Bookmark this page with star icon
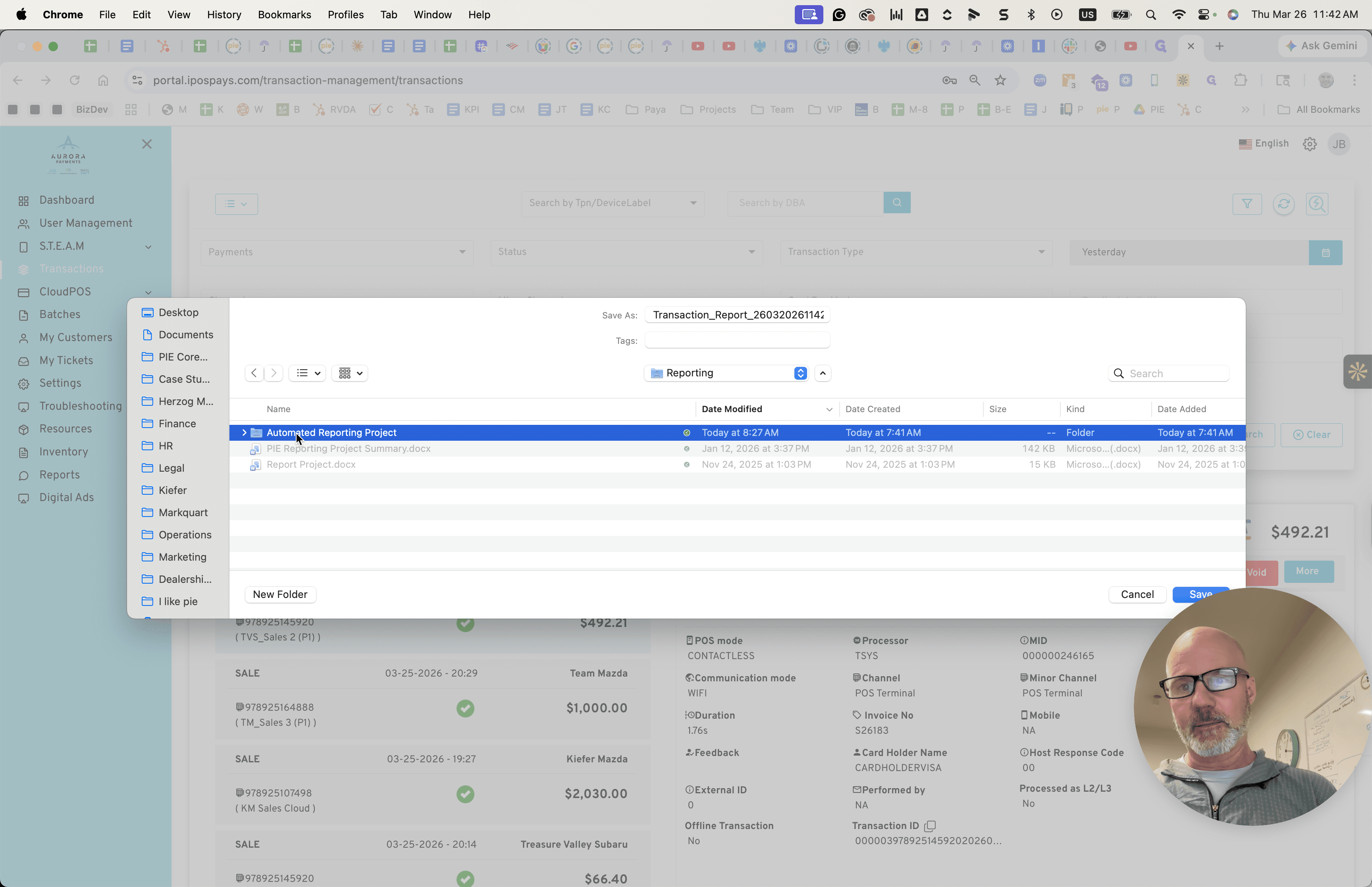 tap(1000, 80)
